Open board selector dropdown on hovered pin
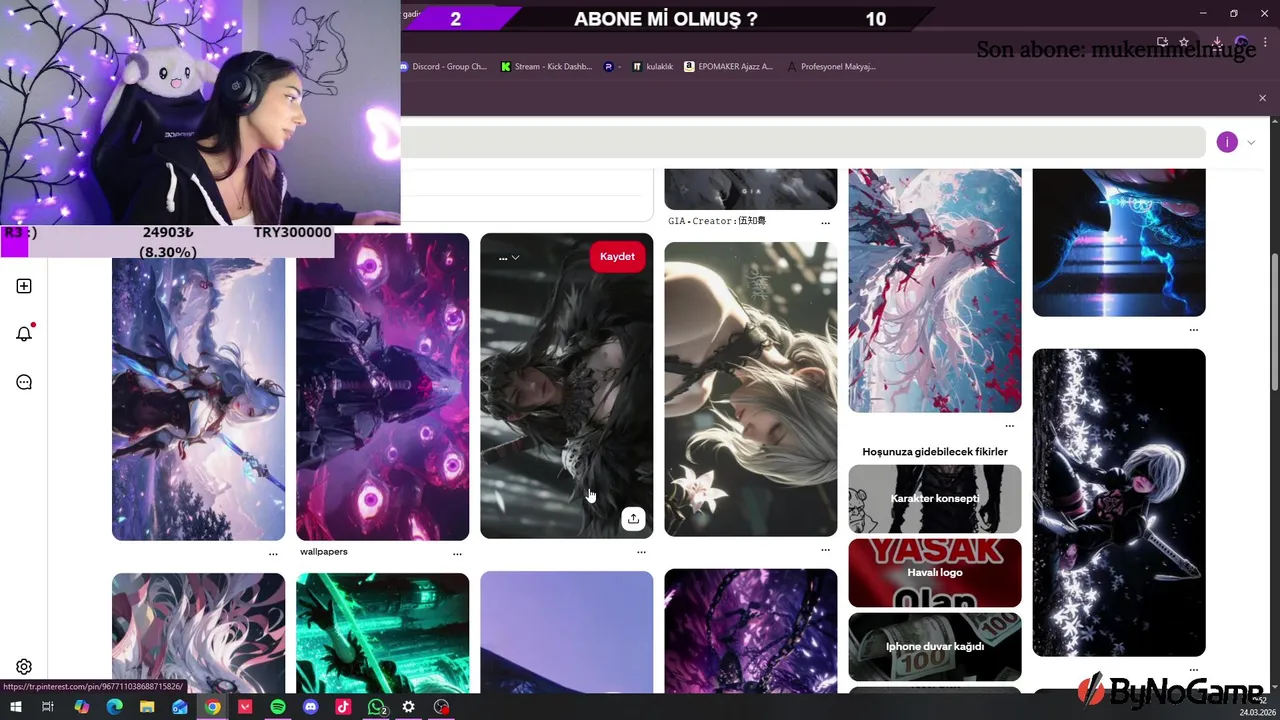The width and height of the screenshot is (1280, 720). tap(509, 257)
